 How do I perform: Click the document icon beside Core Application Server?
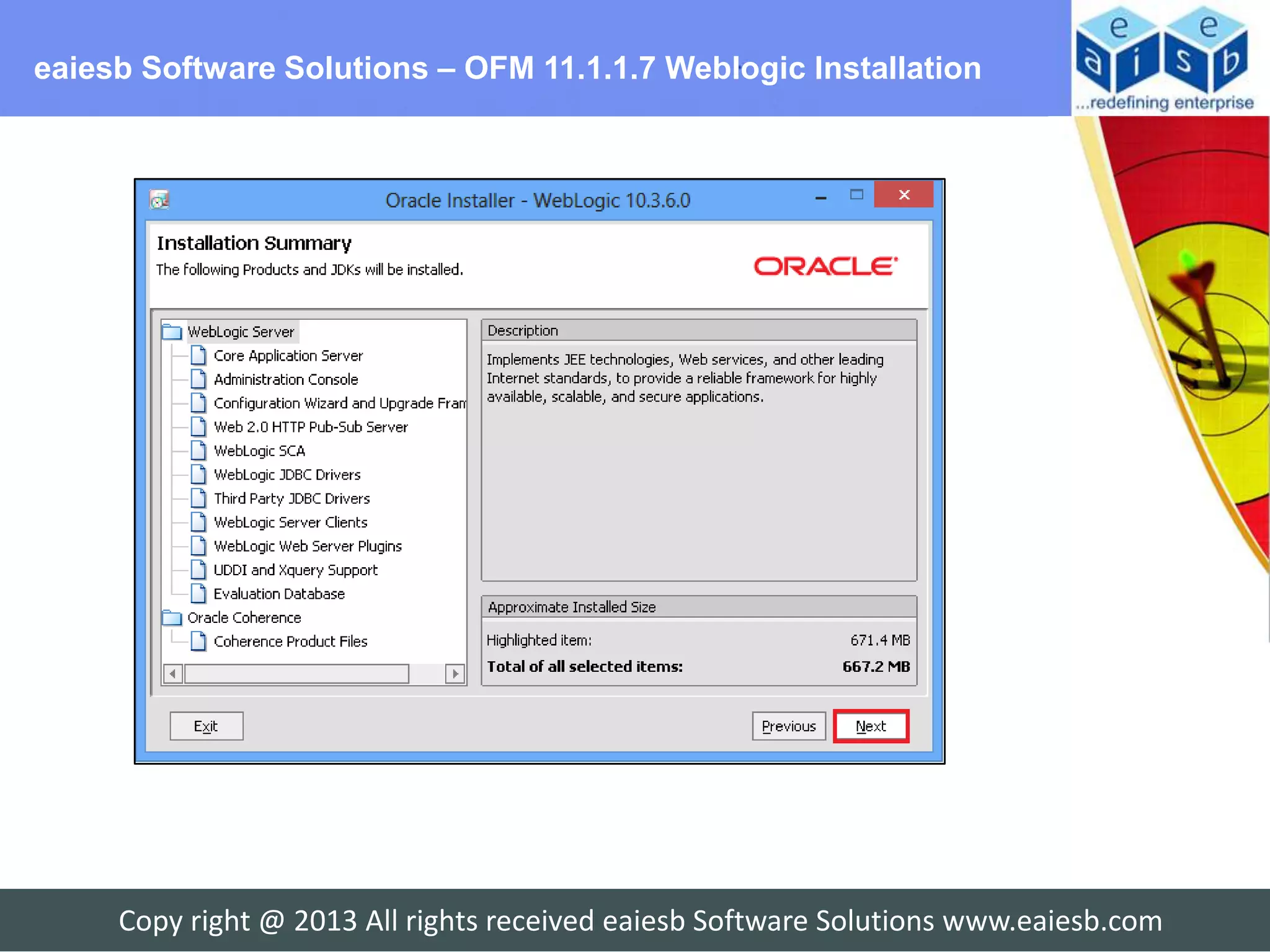click(x=198, y=356)
